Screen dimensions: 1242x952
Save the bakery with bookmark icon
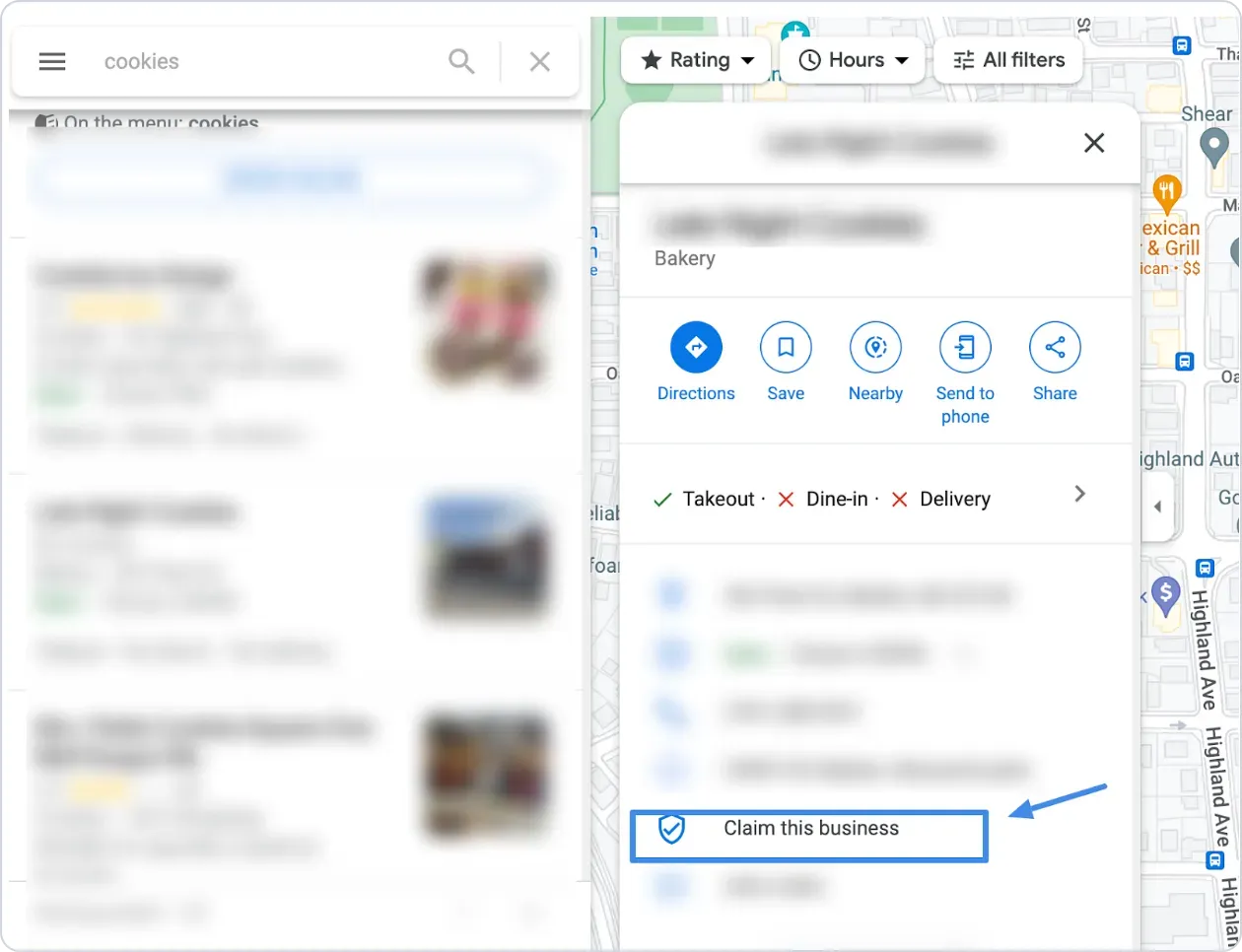pyautogui.click(x=786, y=347)
